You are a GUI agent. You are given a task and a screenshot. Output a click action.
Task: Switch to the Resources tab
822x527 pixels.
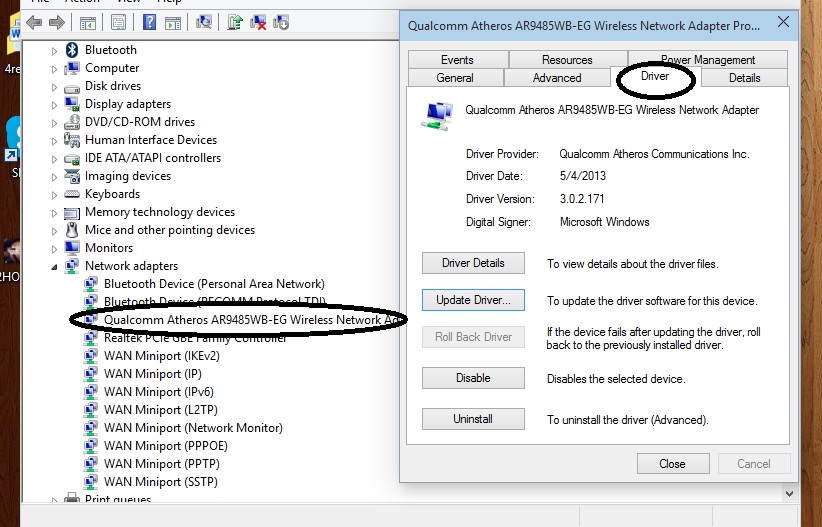[x=567, y=60]
